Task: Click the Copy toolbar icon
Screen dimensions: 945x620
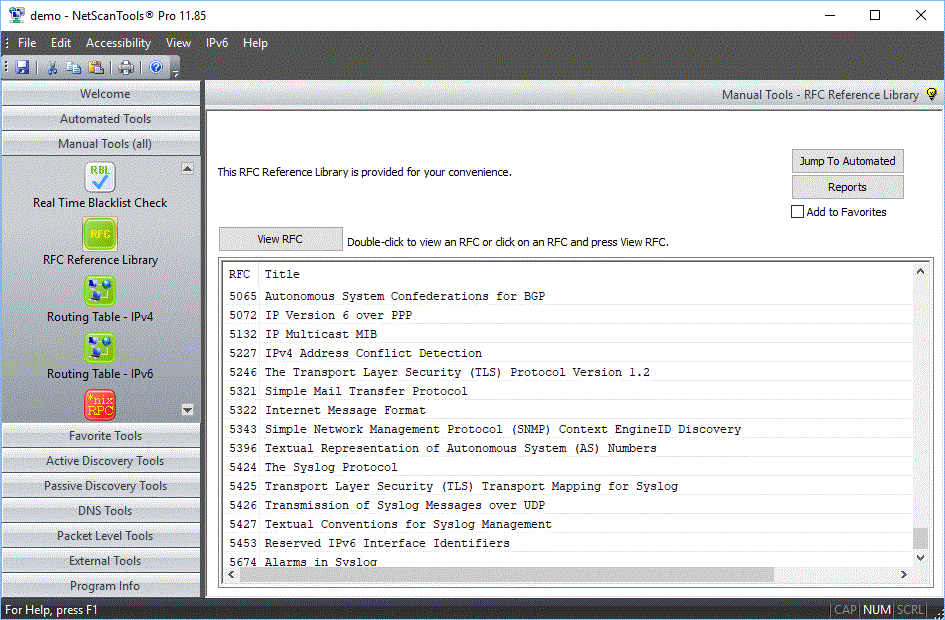Action: pos(74,67)
